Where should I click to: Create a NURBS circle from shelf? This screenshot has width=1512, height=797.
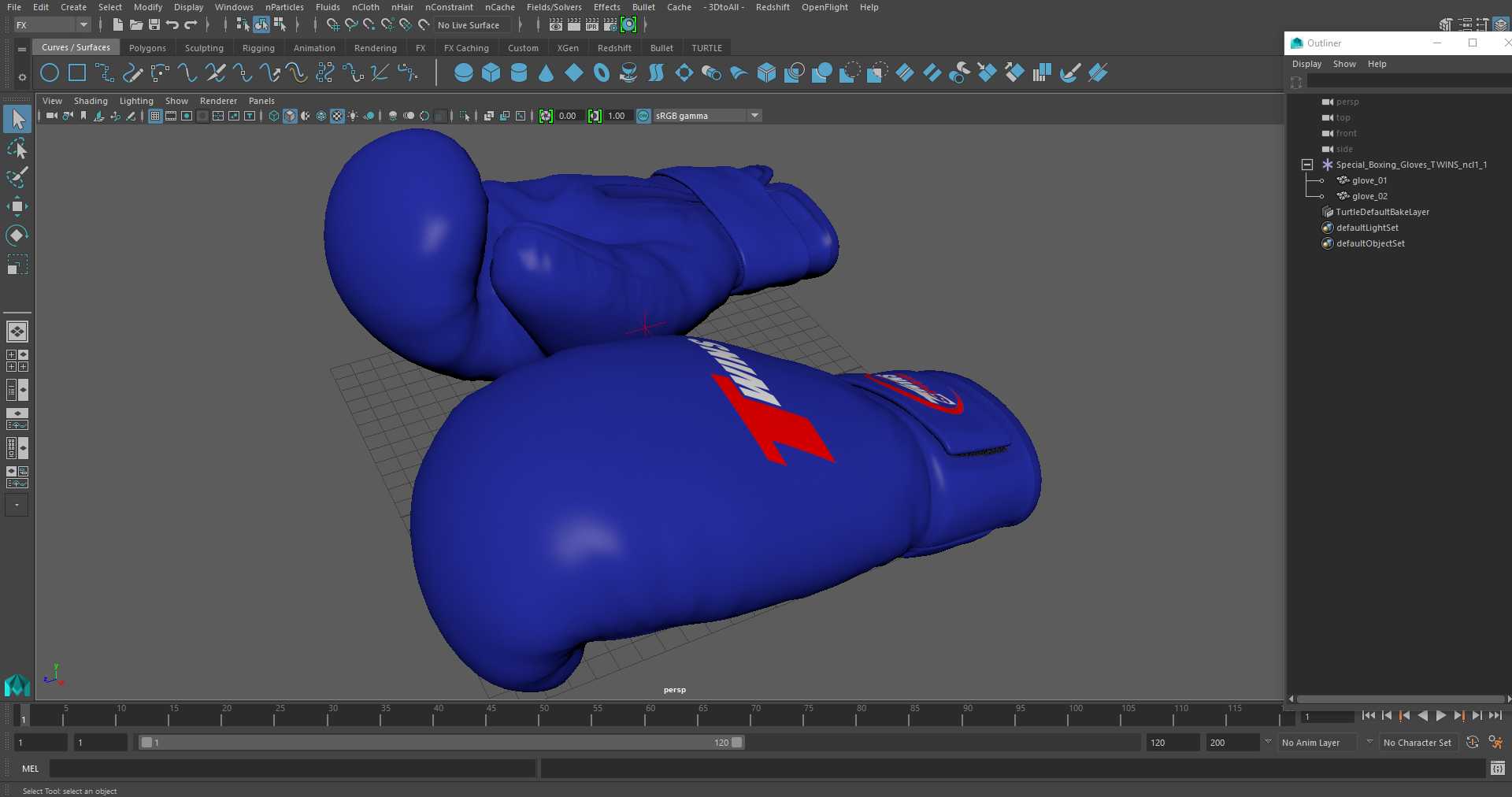[50, 73]
